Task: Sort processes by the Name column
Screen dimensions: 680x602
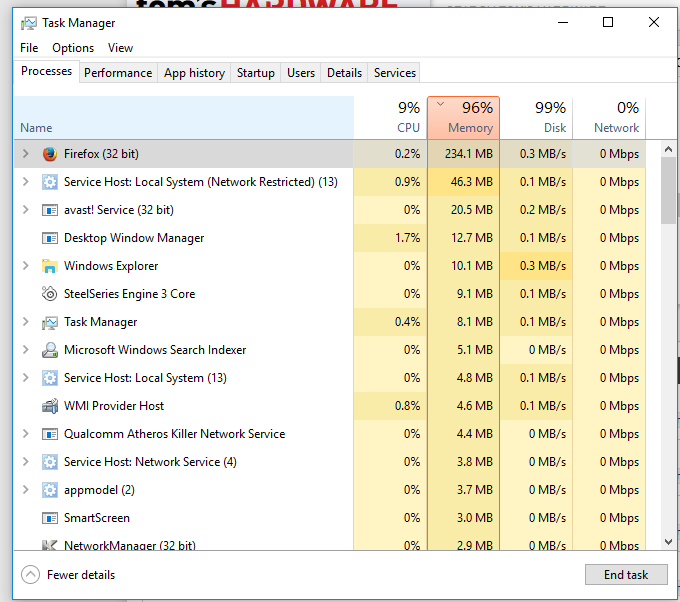Action: click(x=184, y=118)
